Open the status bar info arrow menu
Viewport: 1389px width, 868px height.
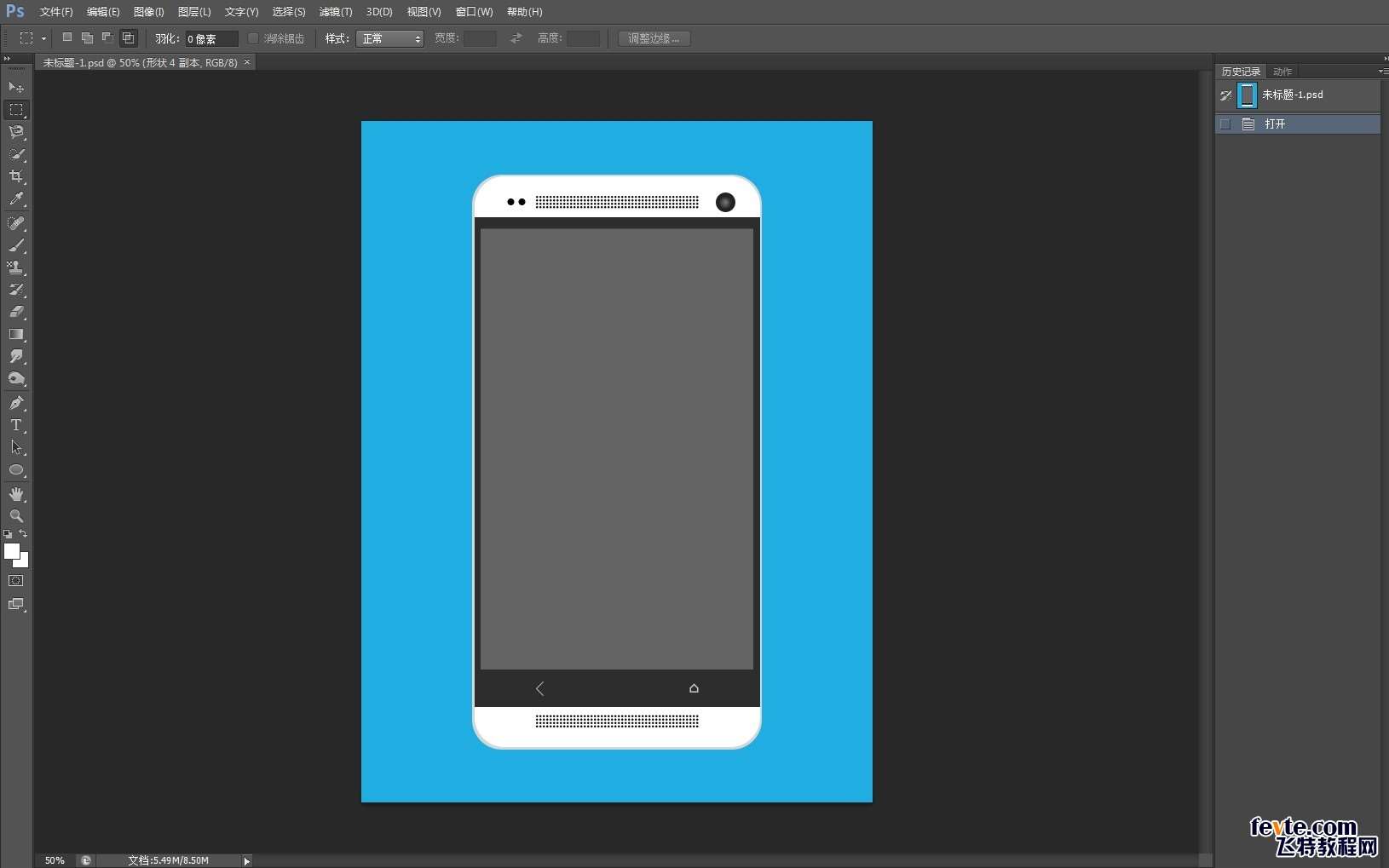[247, 861]
